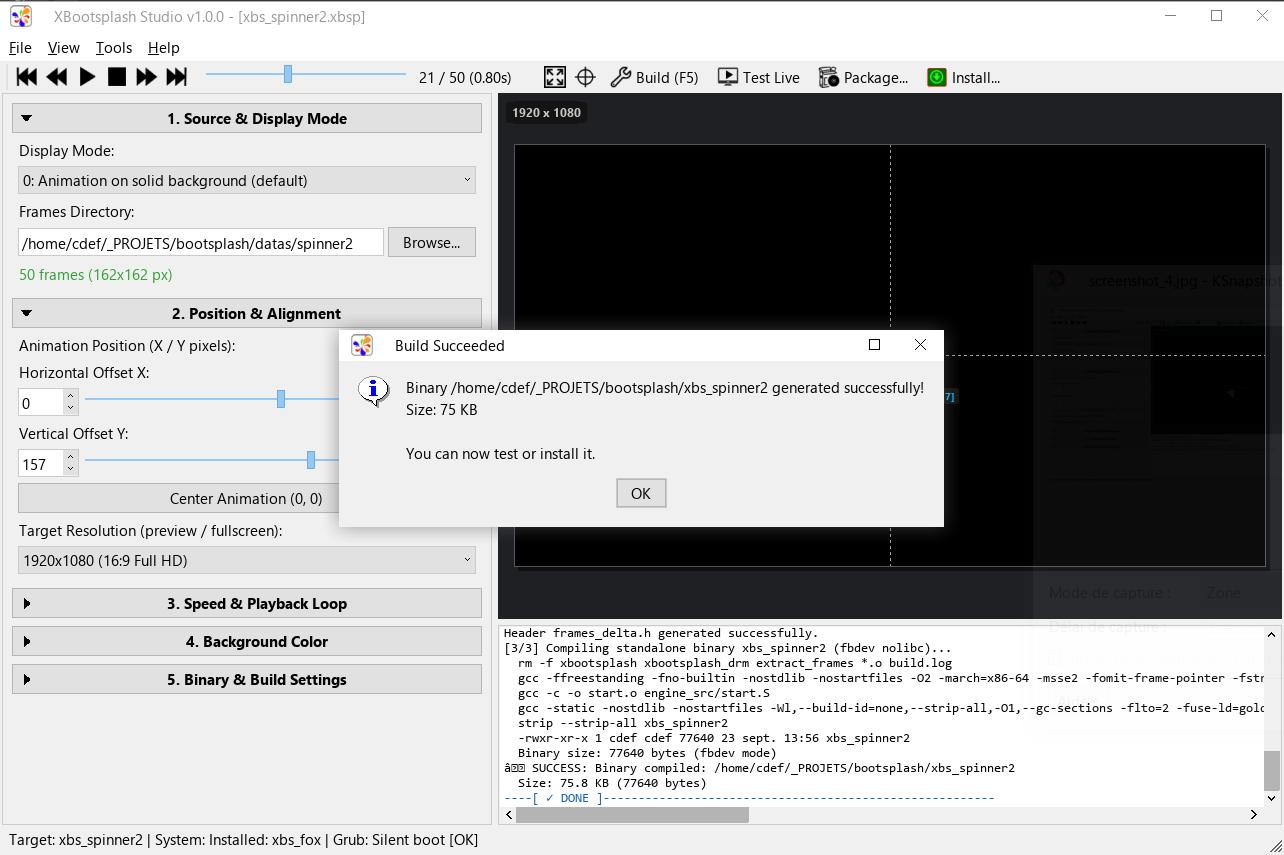Open the Help menu
Image resolution: width=1284 pixels, height=855 pixels.
click(x=164, y=47)
